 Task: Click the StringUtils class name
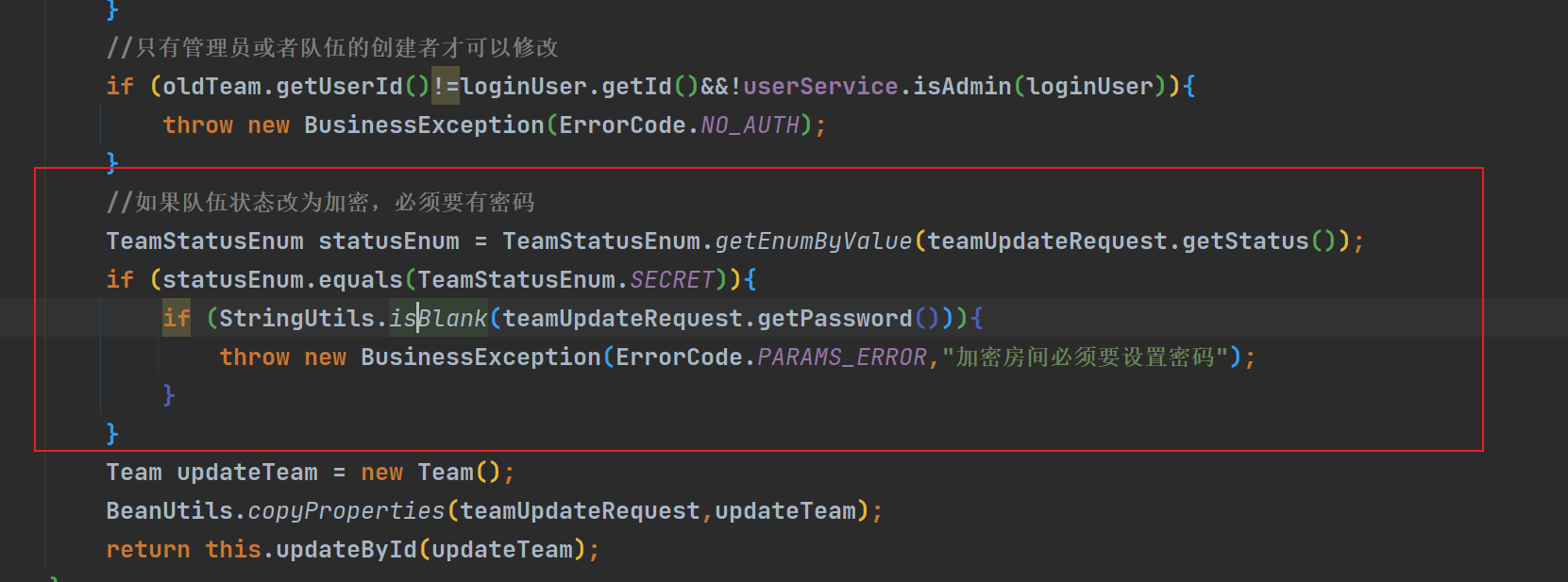point(297,319)
